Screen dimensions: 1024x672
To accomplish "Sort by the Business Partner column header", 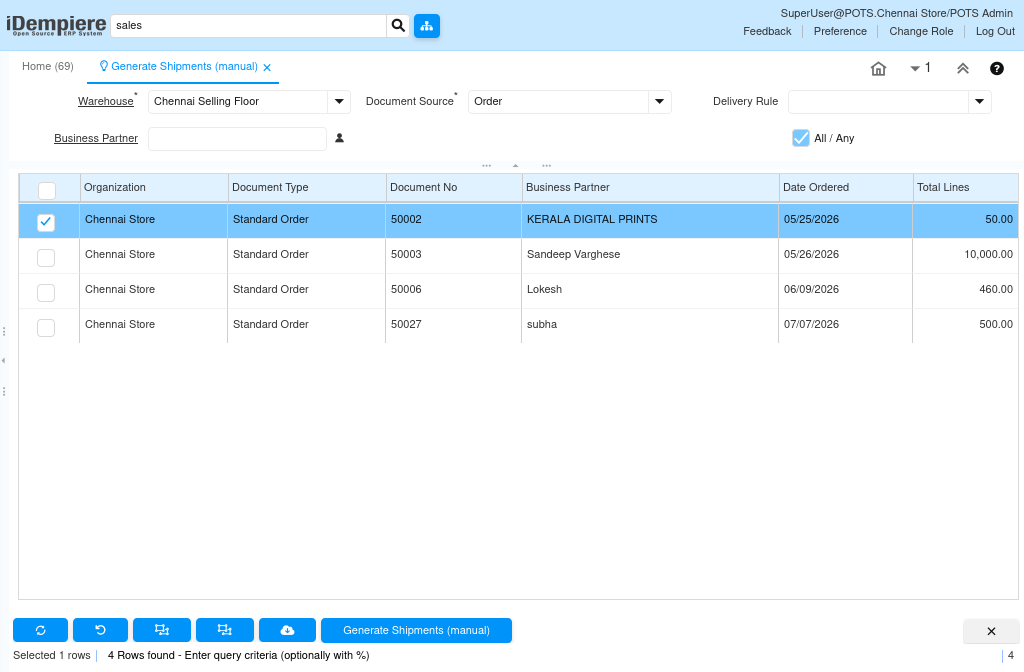I will pos(650,187).
